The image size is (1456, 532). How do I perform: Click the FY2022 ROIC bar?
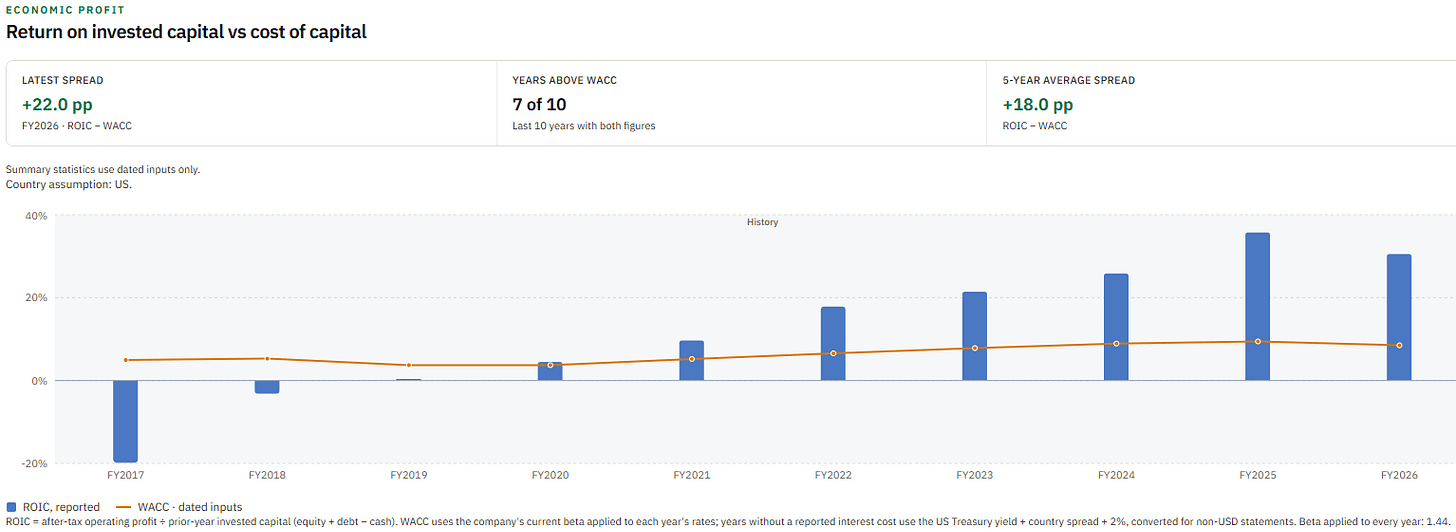pyautogui.click(x=833, y=344)
